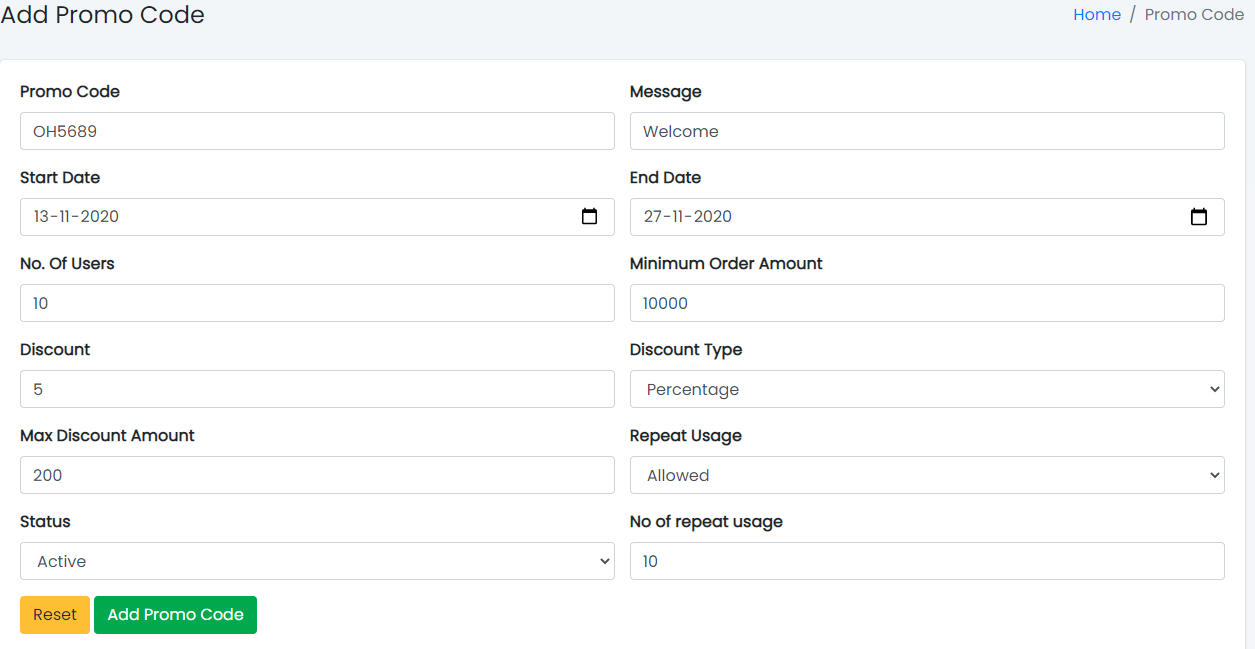Image resolution: width=1255 pixels, height=649 pixels.
Task: Click the Max Discount Amount field
Action: (x=317, y=475)
